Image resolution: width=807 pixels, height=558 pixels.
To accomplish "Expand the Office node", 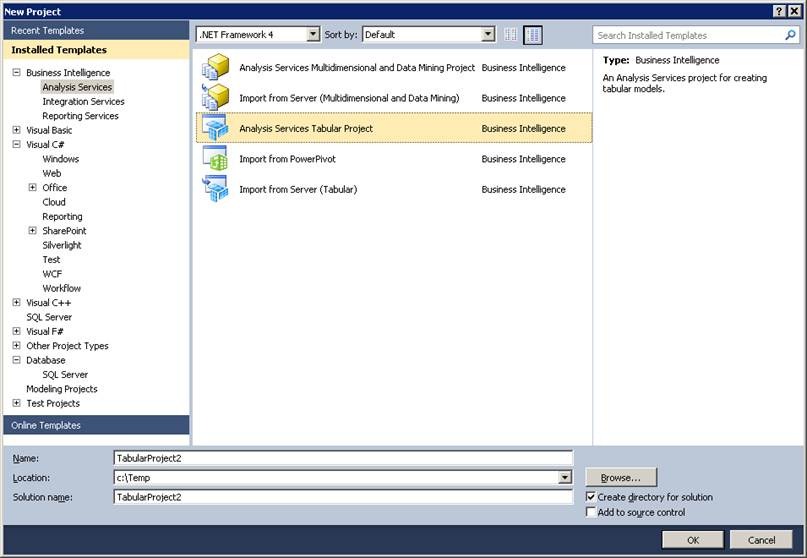I will click(x=32, y=187).
